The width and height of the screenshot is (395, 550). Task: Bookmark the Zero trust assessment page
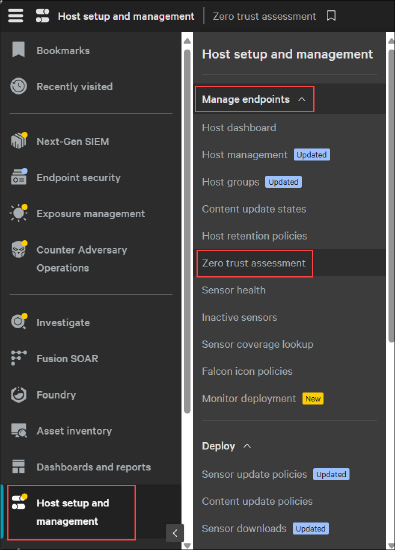(x=331, y=16)
